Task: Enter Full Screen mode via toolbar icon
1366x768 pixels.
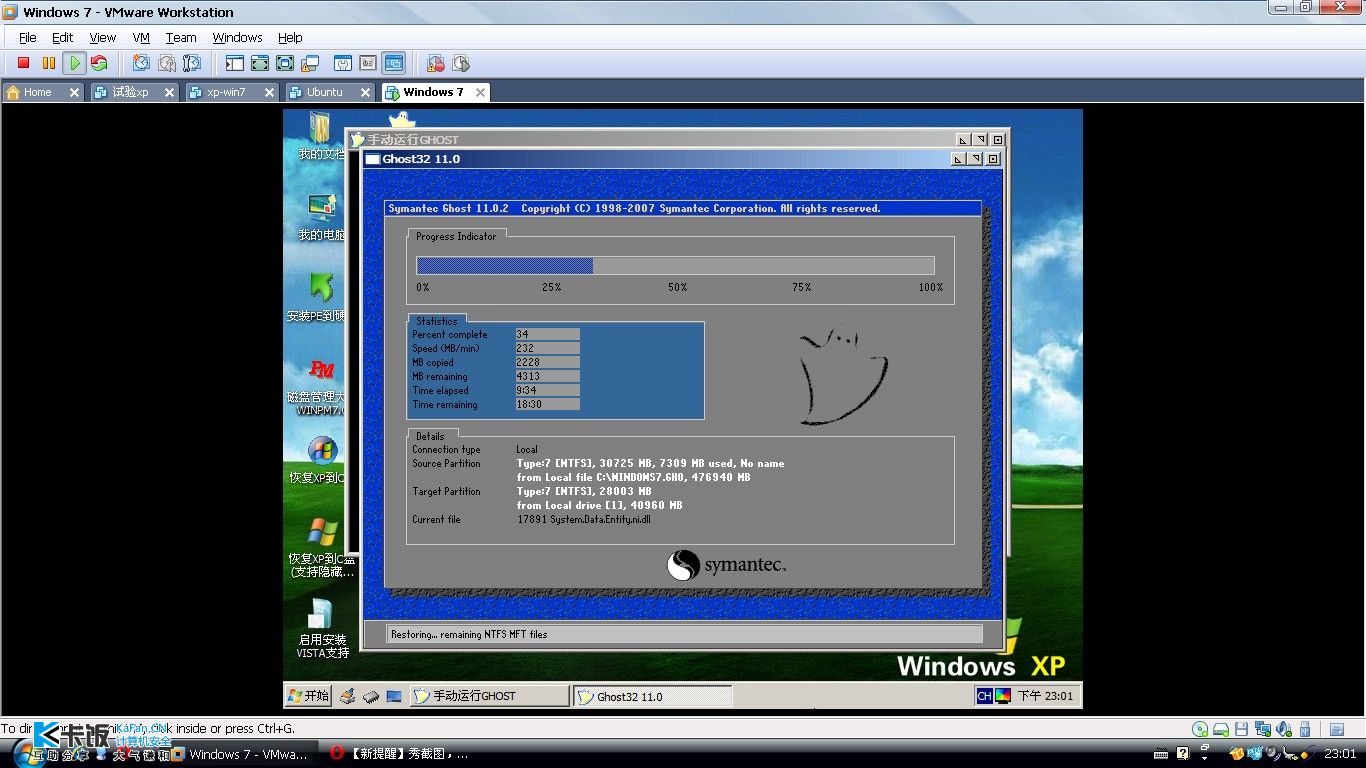Action: 285,63
